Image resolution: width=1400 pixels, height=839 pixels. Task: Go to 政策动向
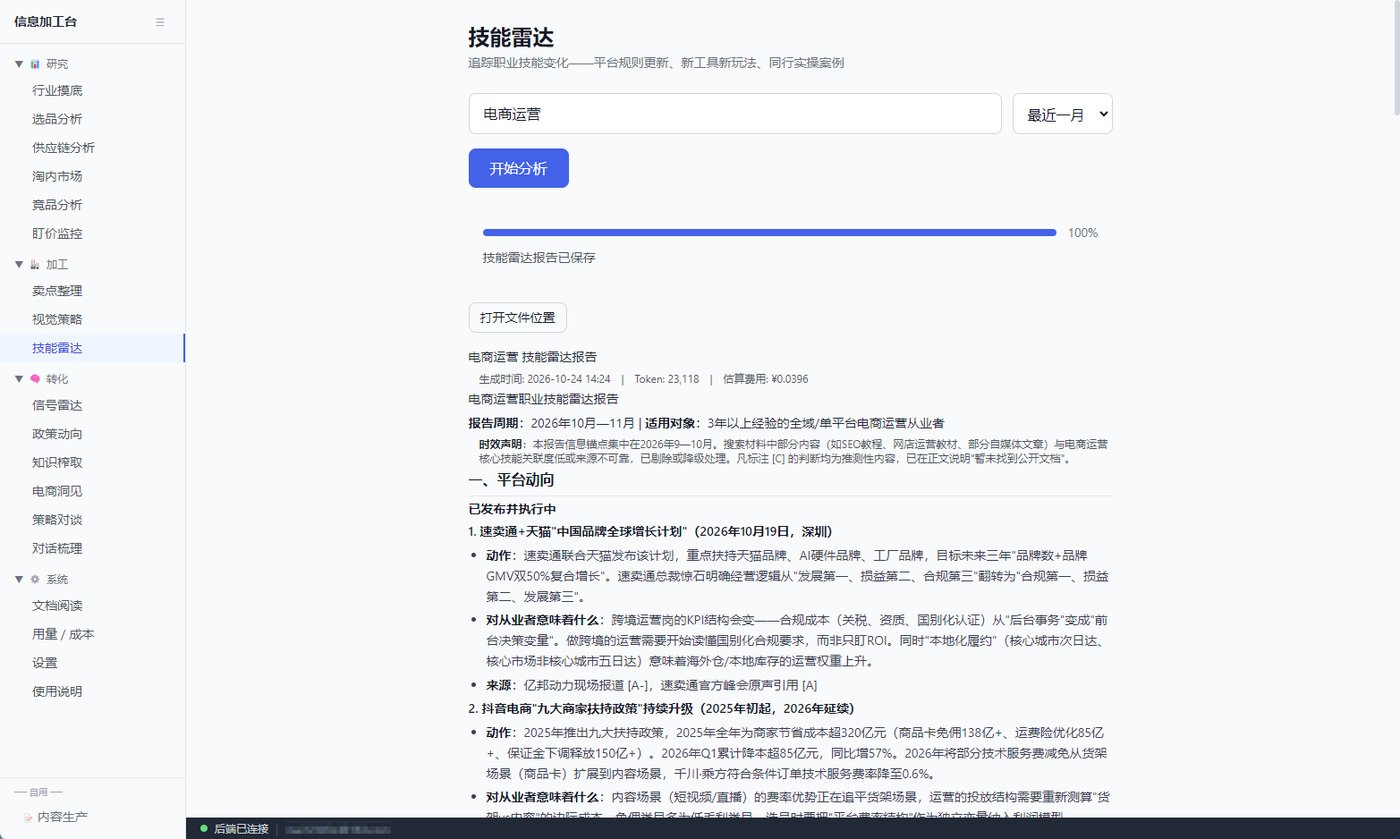pos(92,434)
